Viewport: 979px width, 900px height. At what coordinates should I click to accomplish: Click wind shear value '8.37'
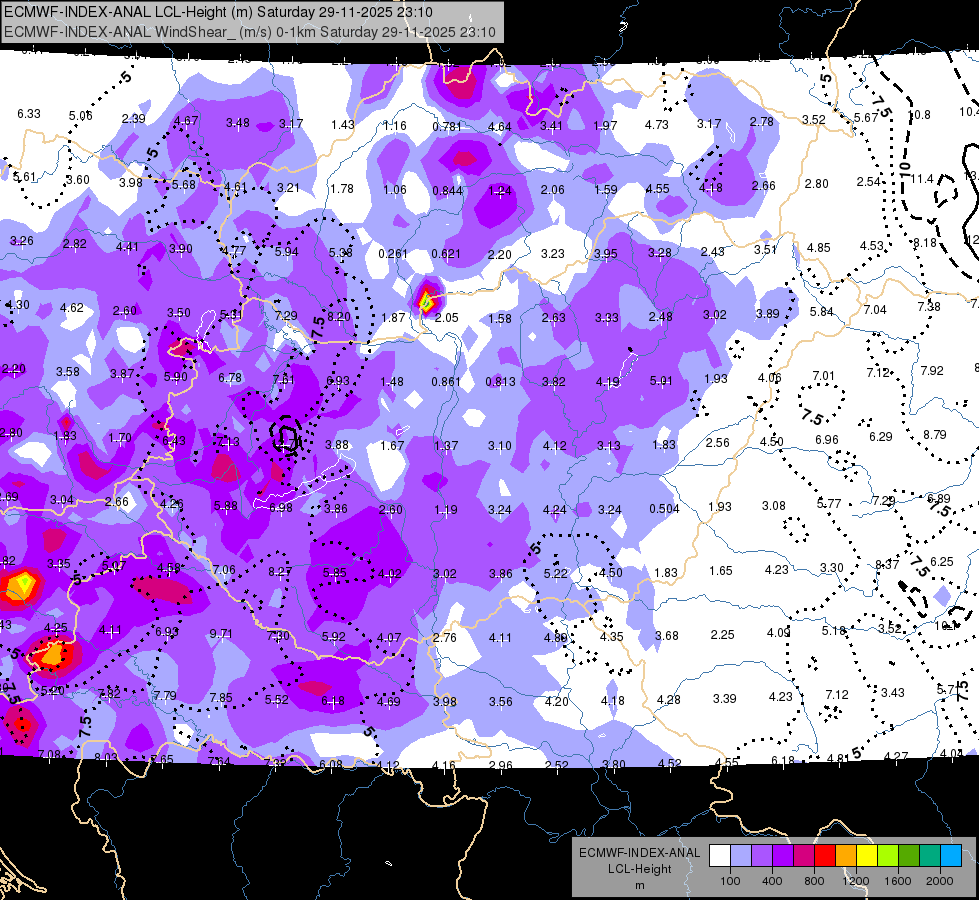coord(887,565)
